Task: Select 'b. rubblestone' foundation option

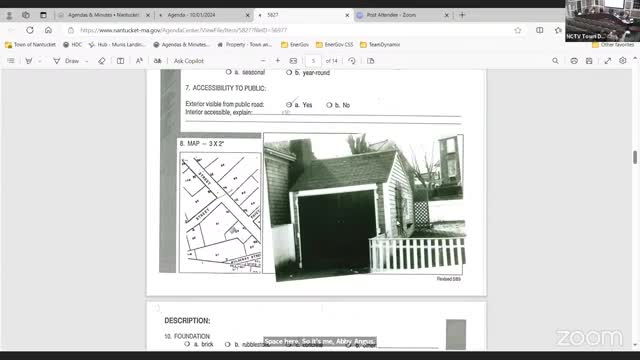Action: point(228,344)
